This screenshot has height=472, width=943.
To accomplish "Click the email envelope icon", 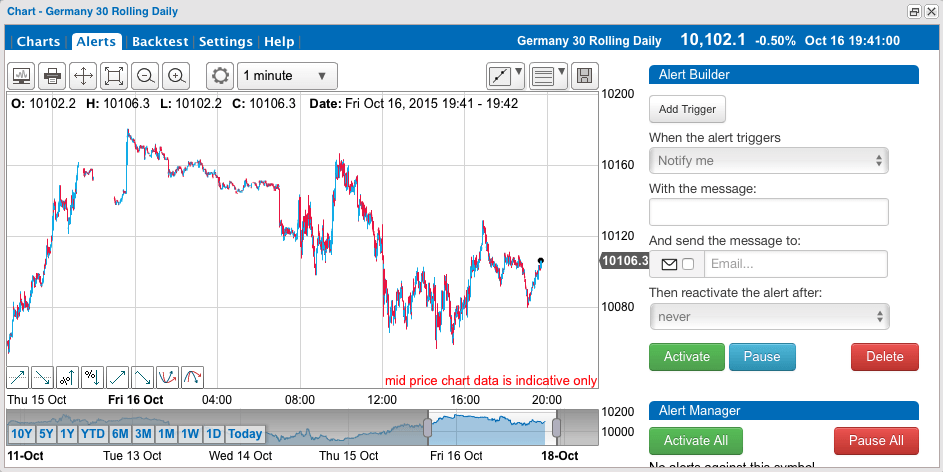I will point(669,265).
